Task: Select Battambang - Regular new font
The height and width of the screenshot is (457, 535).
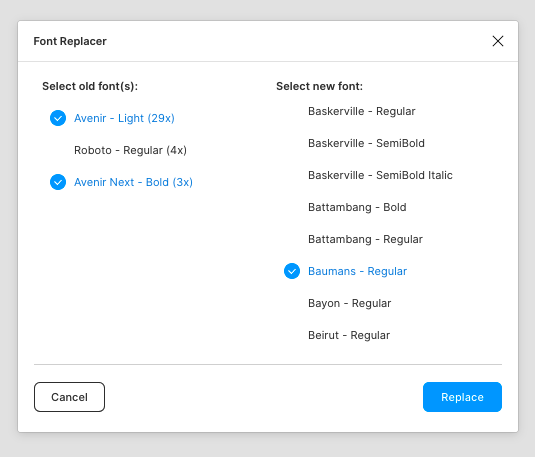Action: [x=365, y=239]
